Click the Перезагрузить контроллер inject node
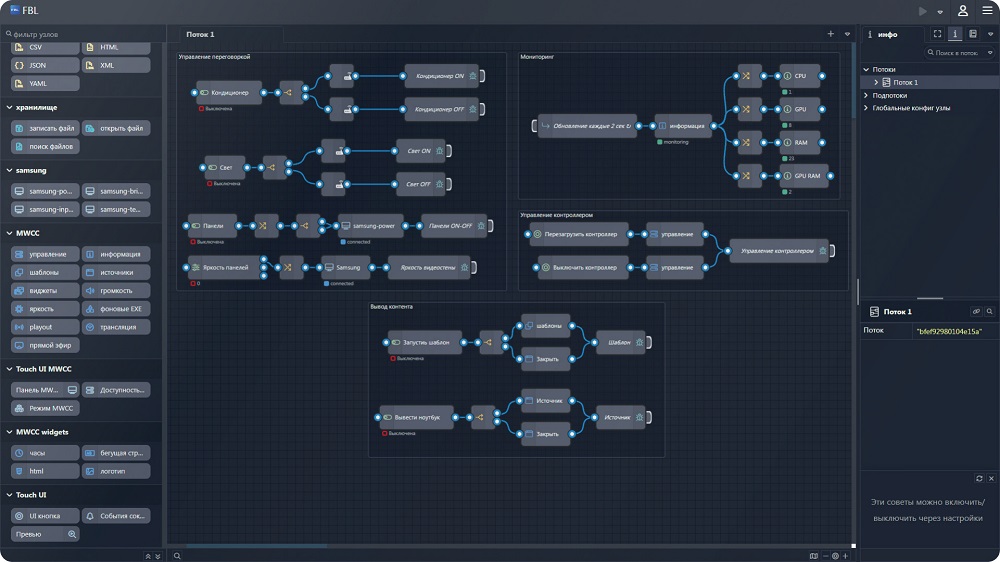The height and width of the screenshot is (562, 1000). [580, 235]
